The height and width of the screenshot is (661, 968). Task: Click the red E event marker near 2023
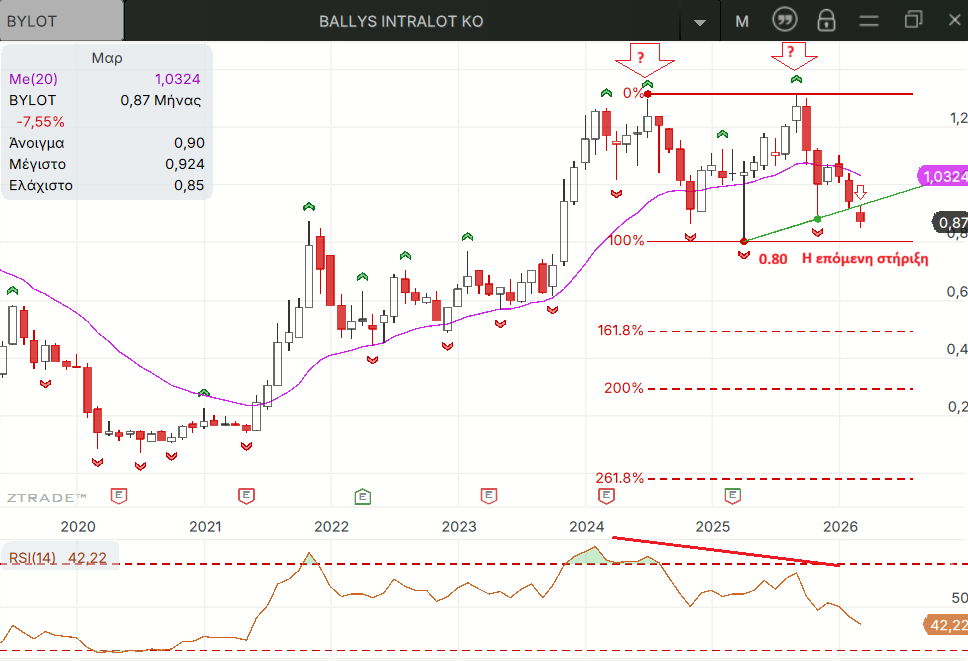click(x=488, y=496)
